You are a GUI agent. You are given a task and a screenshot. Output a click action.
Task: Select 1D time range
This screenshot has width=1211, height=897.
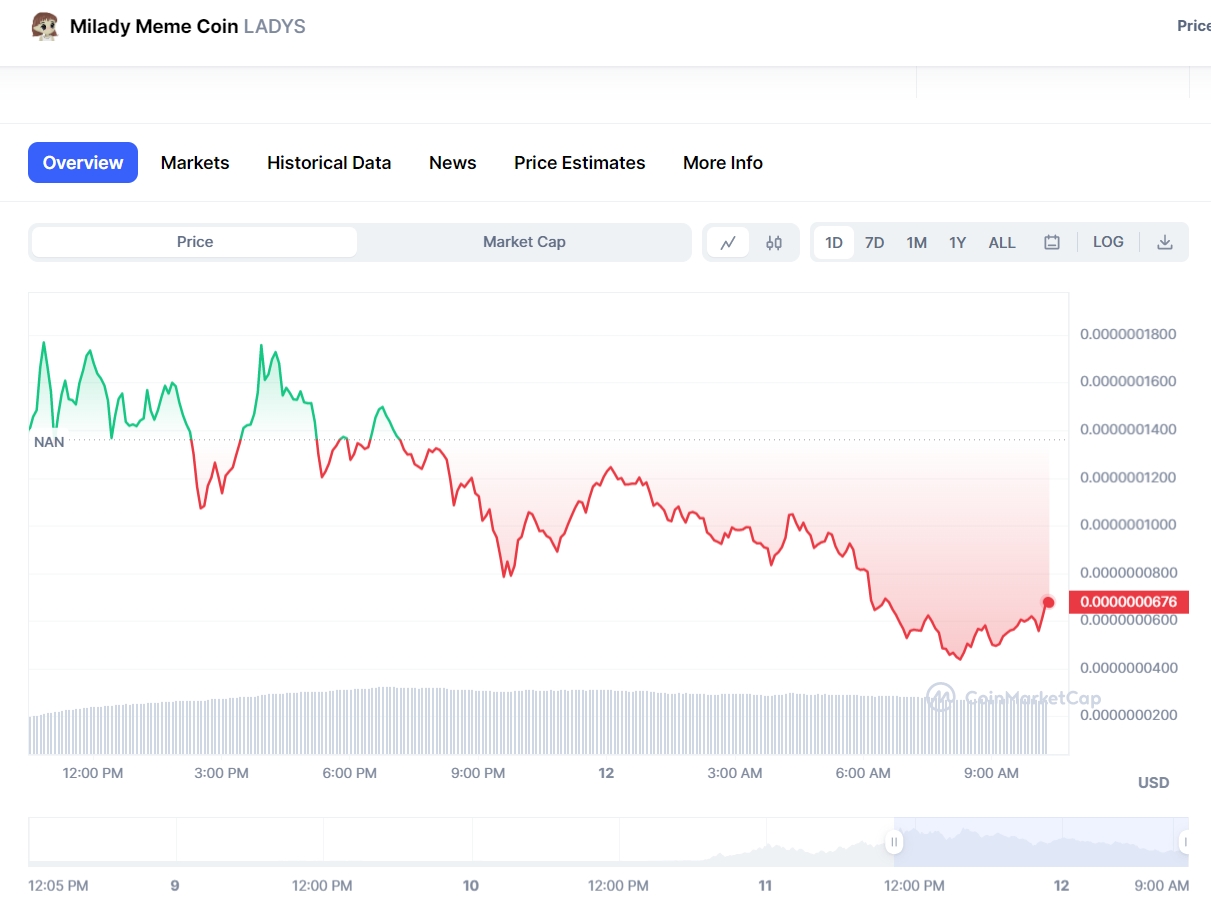(x=834, y=242)
